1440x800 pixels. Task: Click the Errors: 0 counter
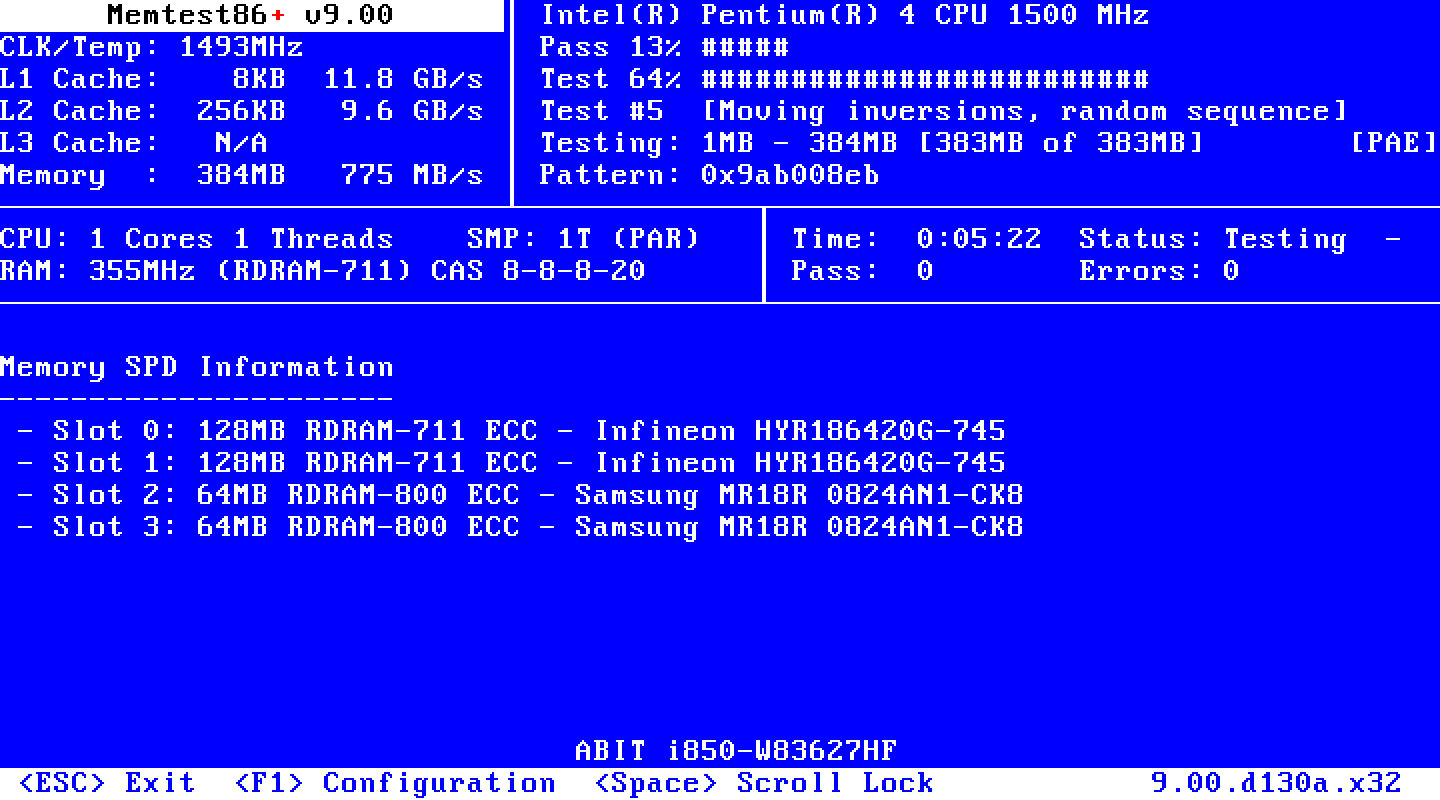[1159, 271]
